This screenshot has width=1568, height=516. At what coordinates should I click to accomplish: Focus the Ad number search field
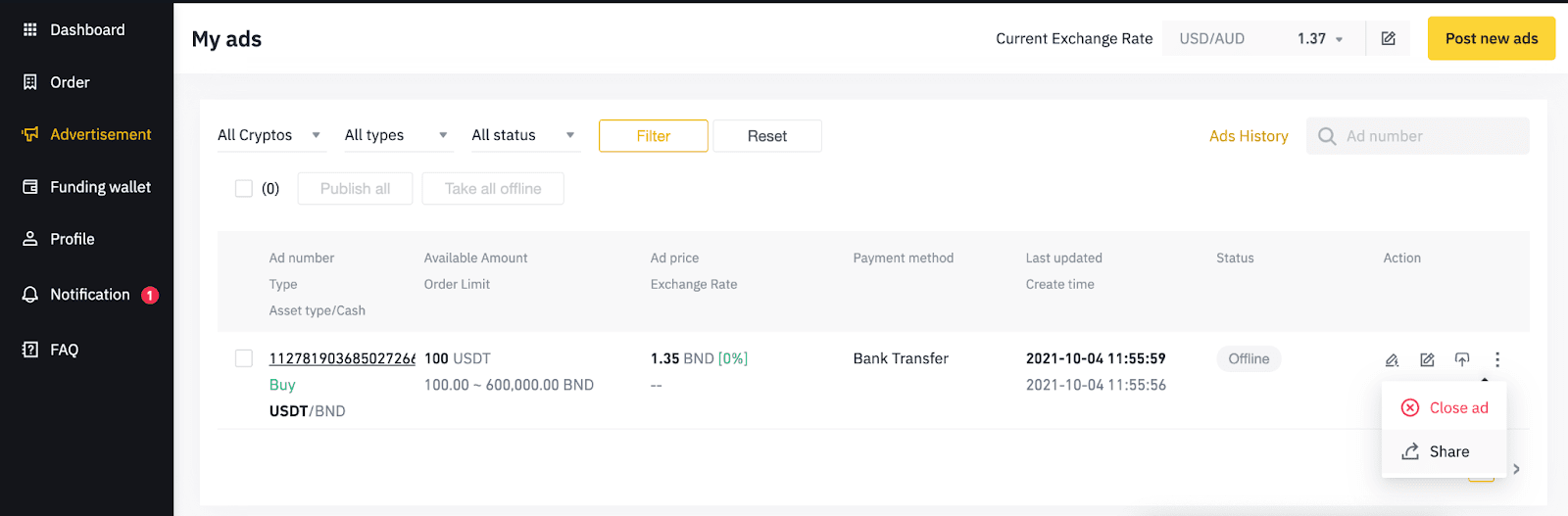[1418, 136]
